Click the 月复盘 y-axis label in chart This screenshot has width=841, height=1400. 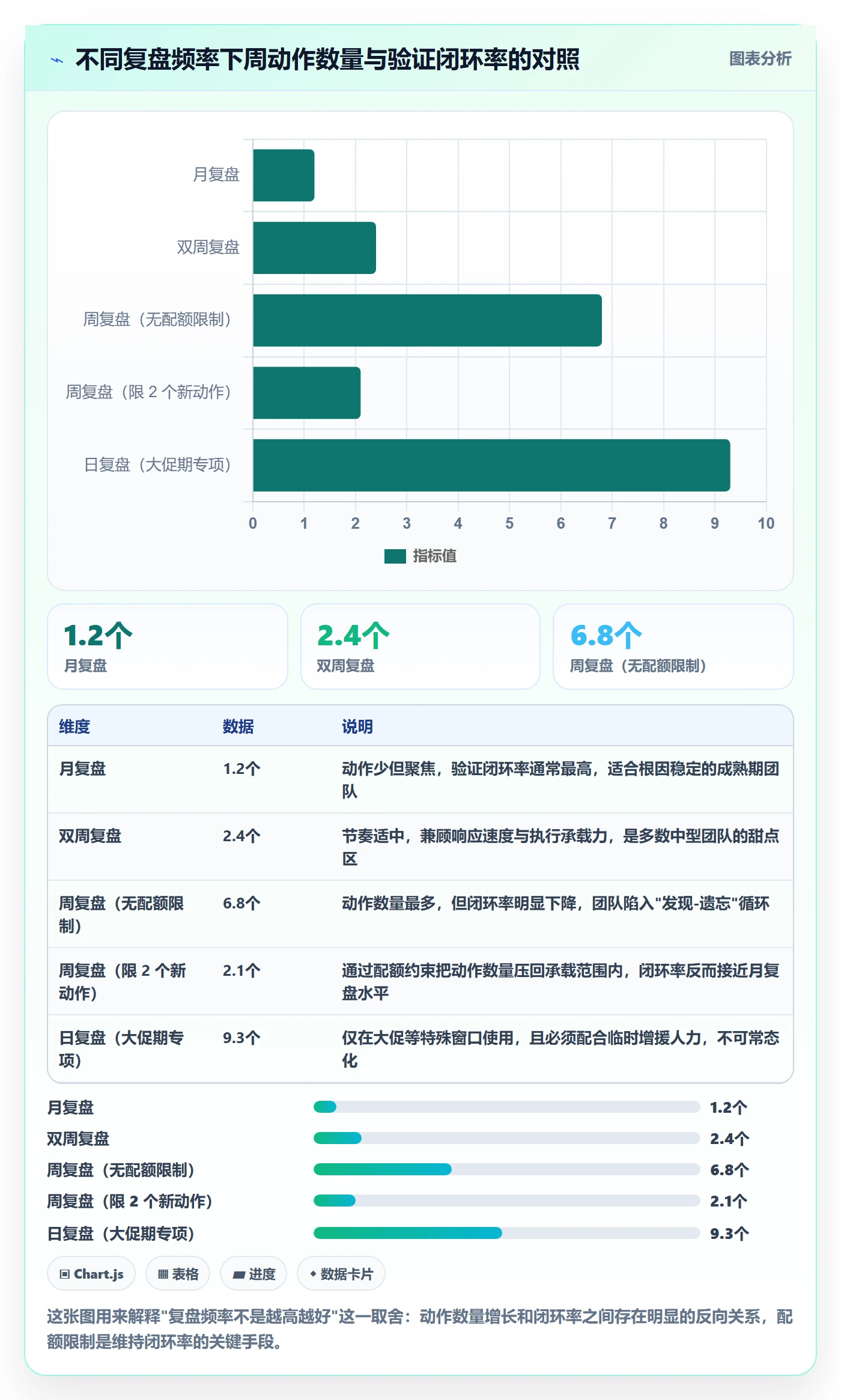click(x=216, y=175)
